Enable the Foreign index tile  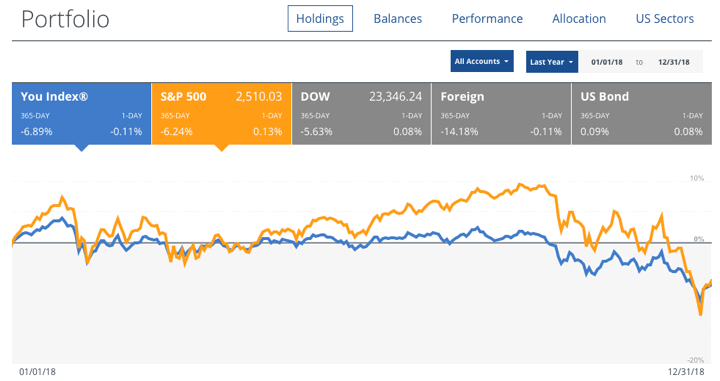click(501, 114)
